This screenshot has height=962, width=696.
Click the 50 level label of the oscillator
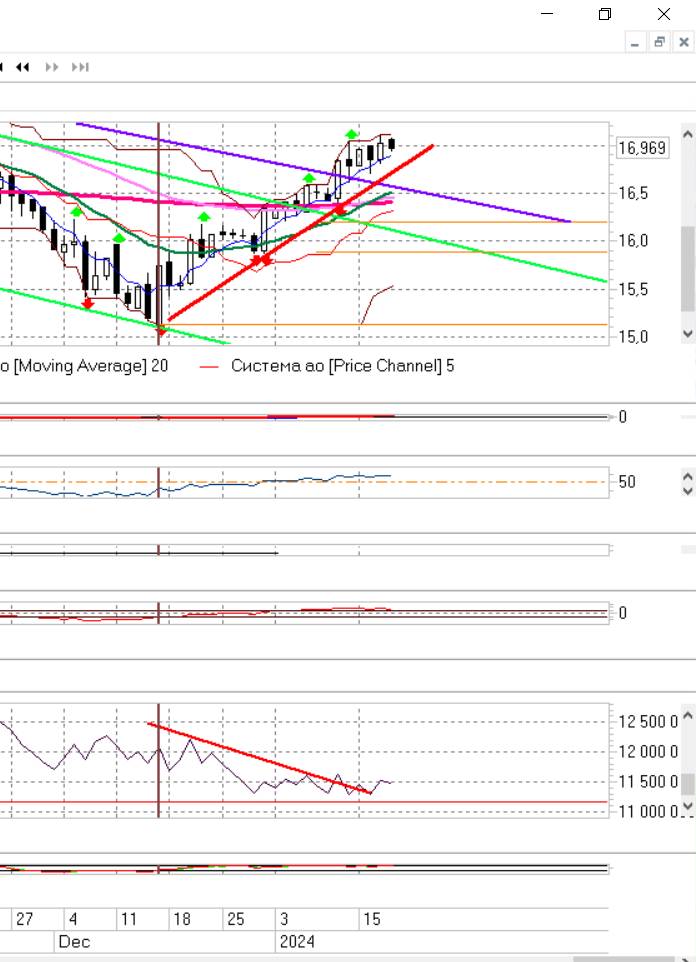627,482
